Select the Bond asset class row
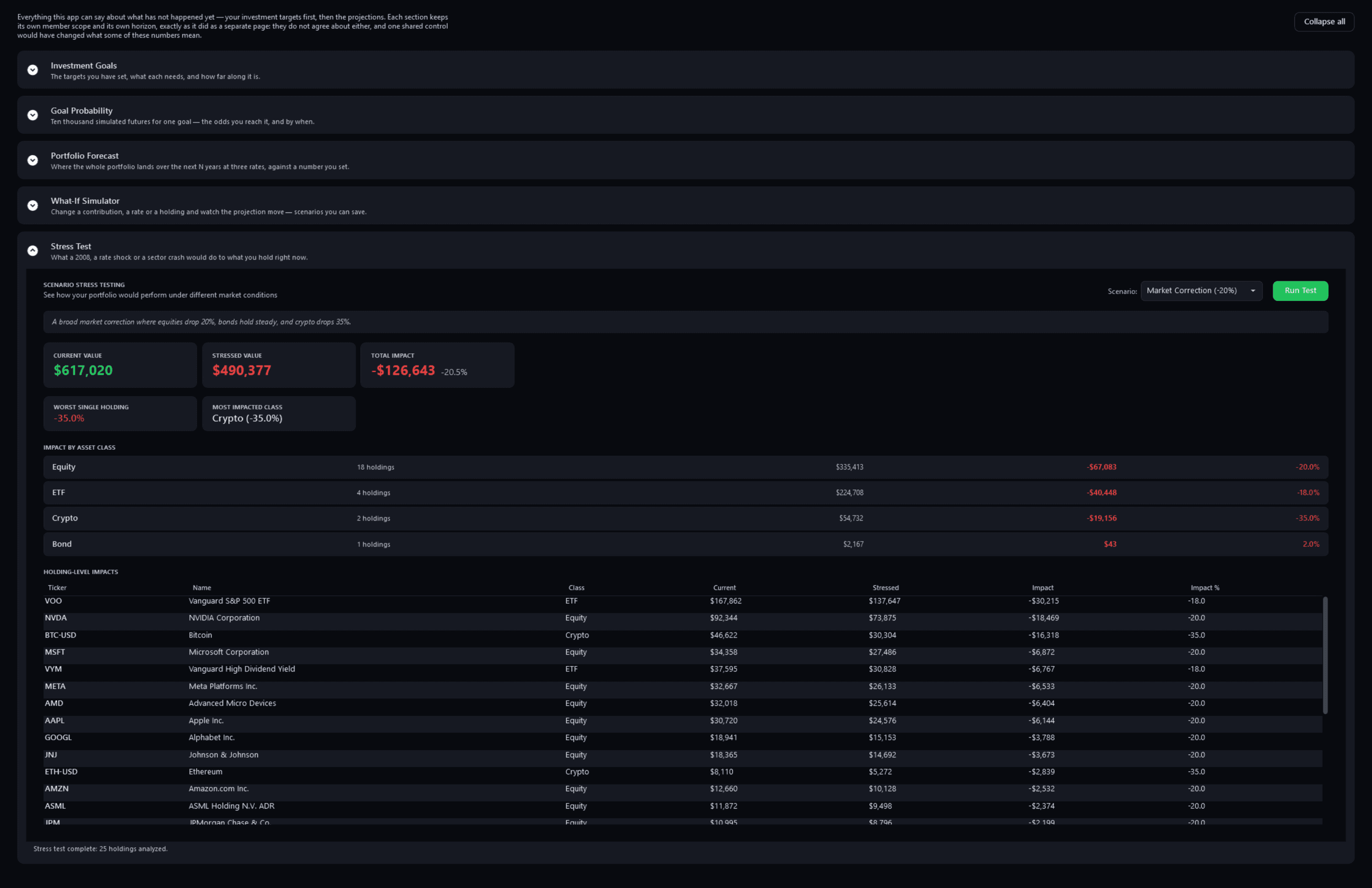1372x888 pixels. tap(685, 544)
